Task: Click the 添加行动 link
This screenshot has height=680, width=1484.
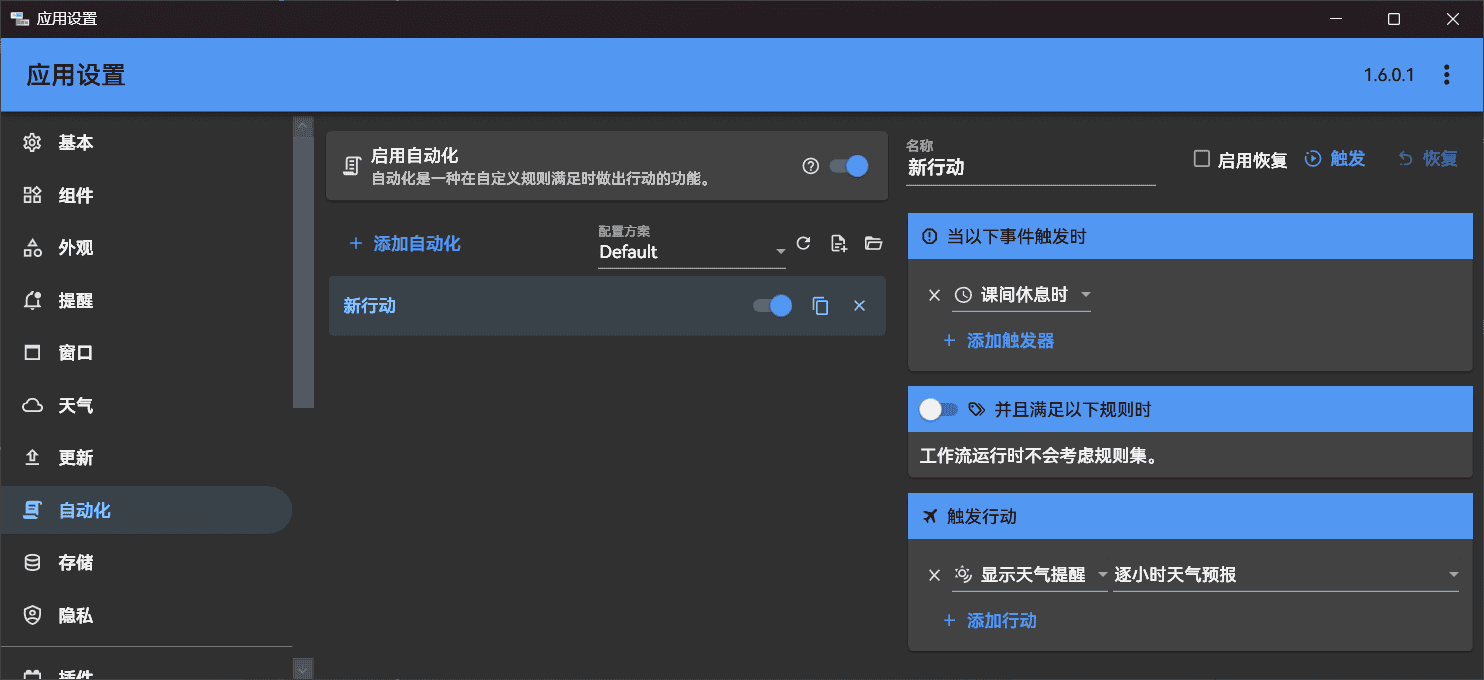Action: click(1001, 620)
